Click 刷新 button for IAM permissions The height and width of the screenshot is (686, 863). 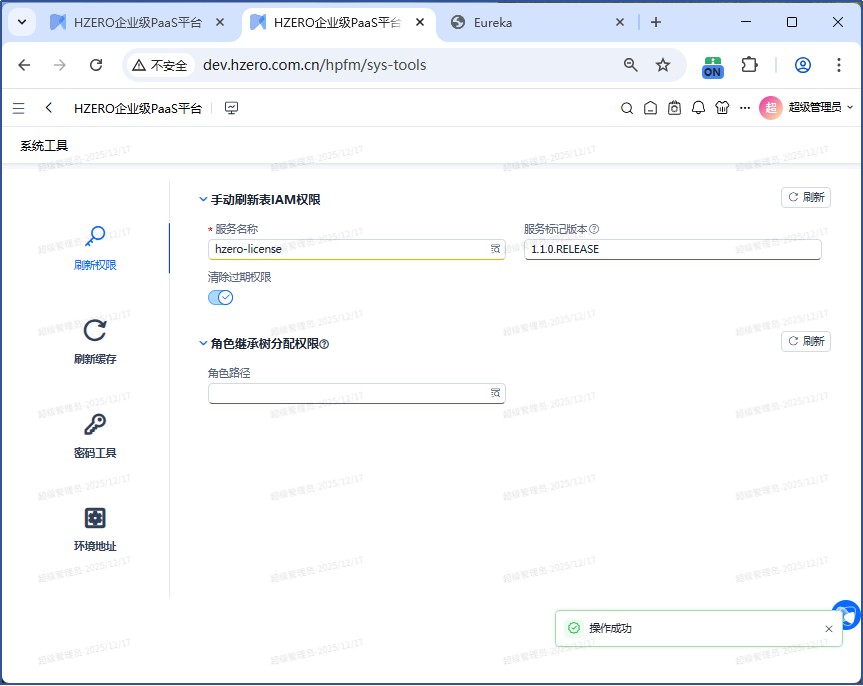pos(806,197)
